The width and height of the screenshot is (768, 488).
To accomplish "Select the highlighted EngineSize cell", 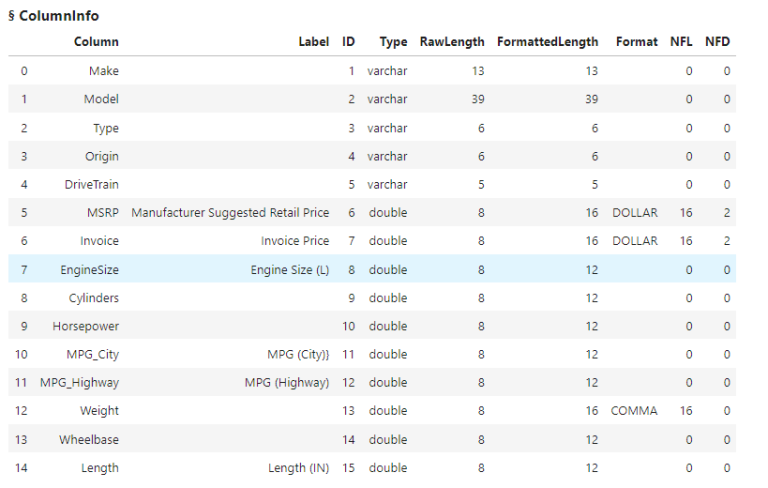I will pos(89,269).
